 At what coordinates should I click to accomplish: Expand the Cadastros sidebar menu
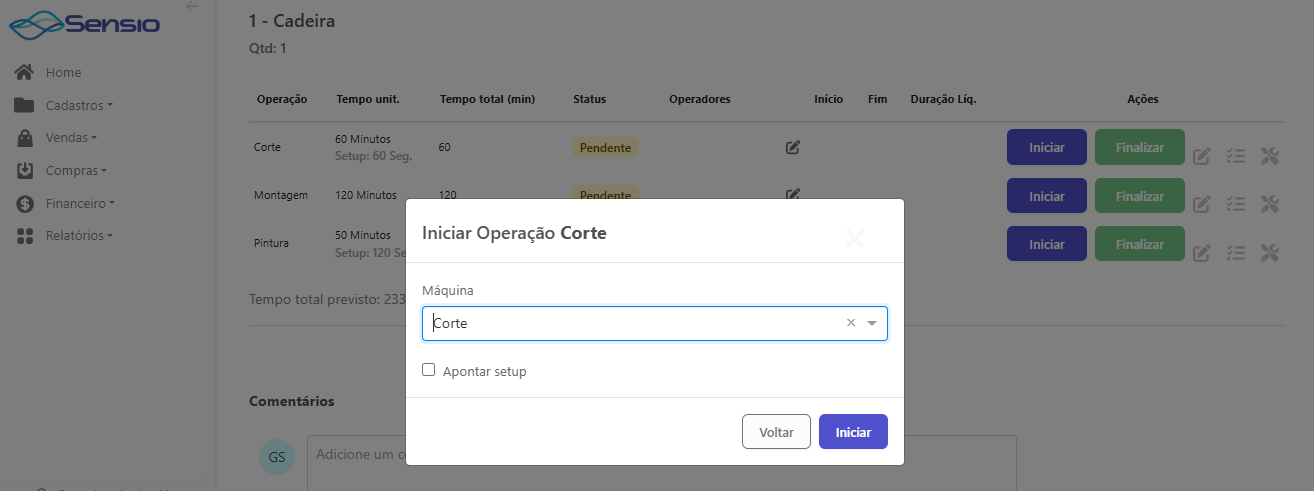click(79, 105)
